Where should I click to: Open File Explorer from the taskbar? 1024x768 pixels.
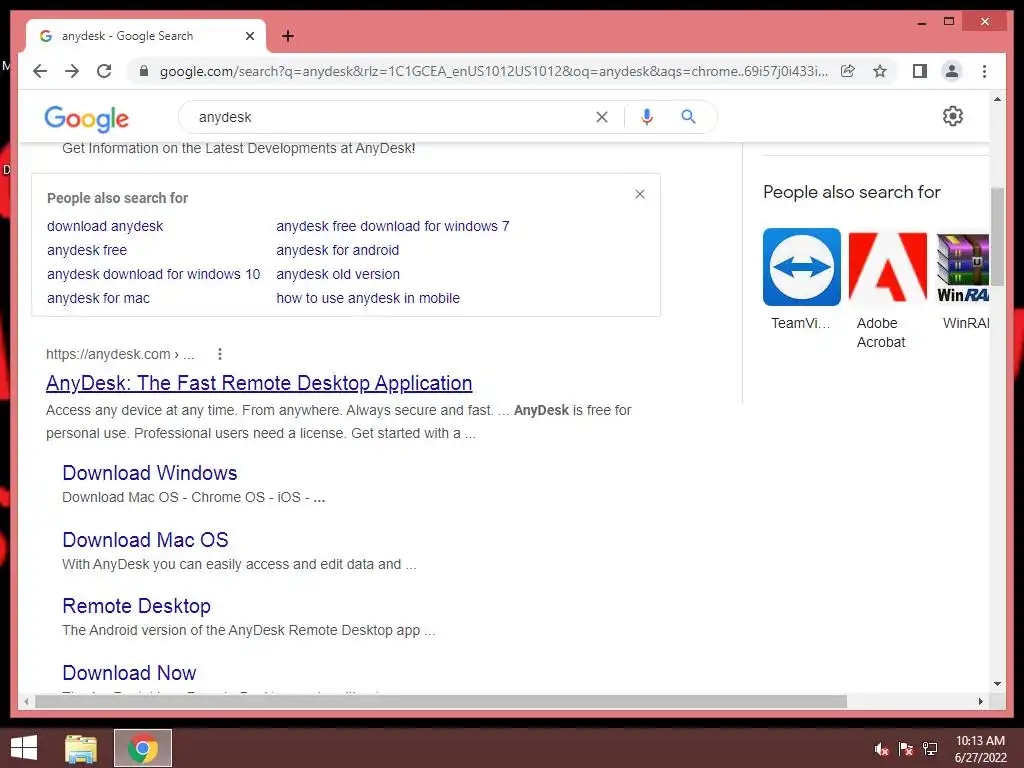point(81,748)
